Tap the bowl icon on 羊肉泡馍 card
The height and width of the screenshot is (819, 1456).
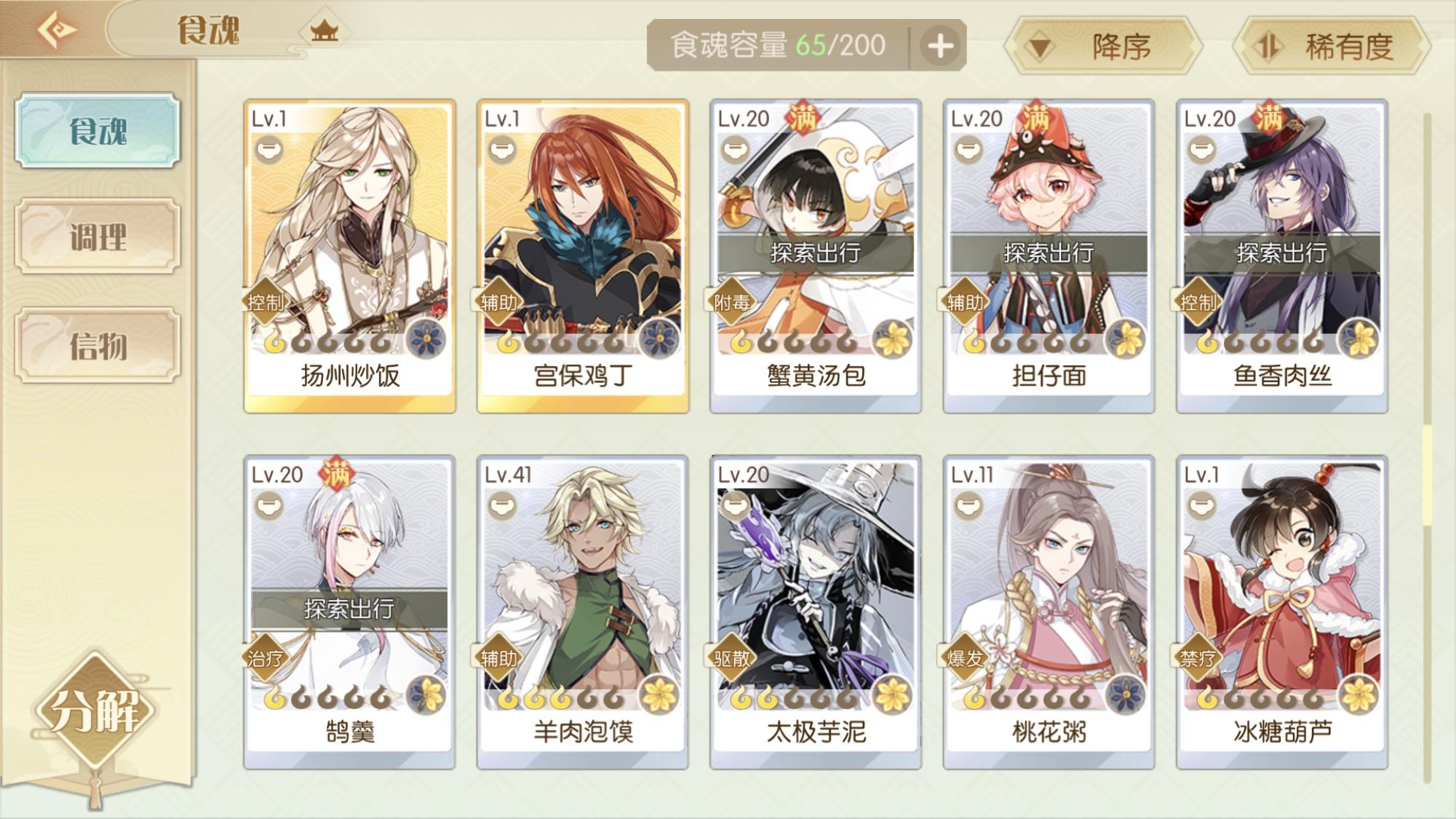[502, 506]
